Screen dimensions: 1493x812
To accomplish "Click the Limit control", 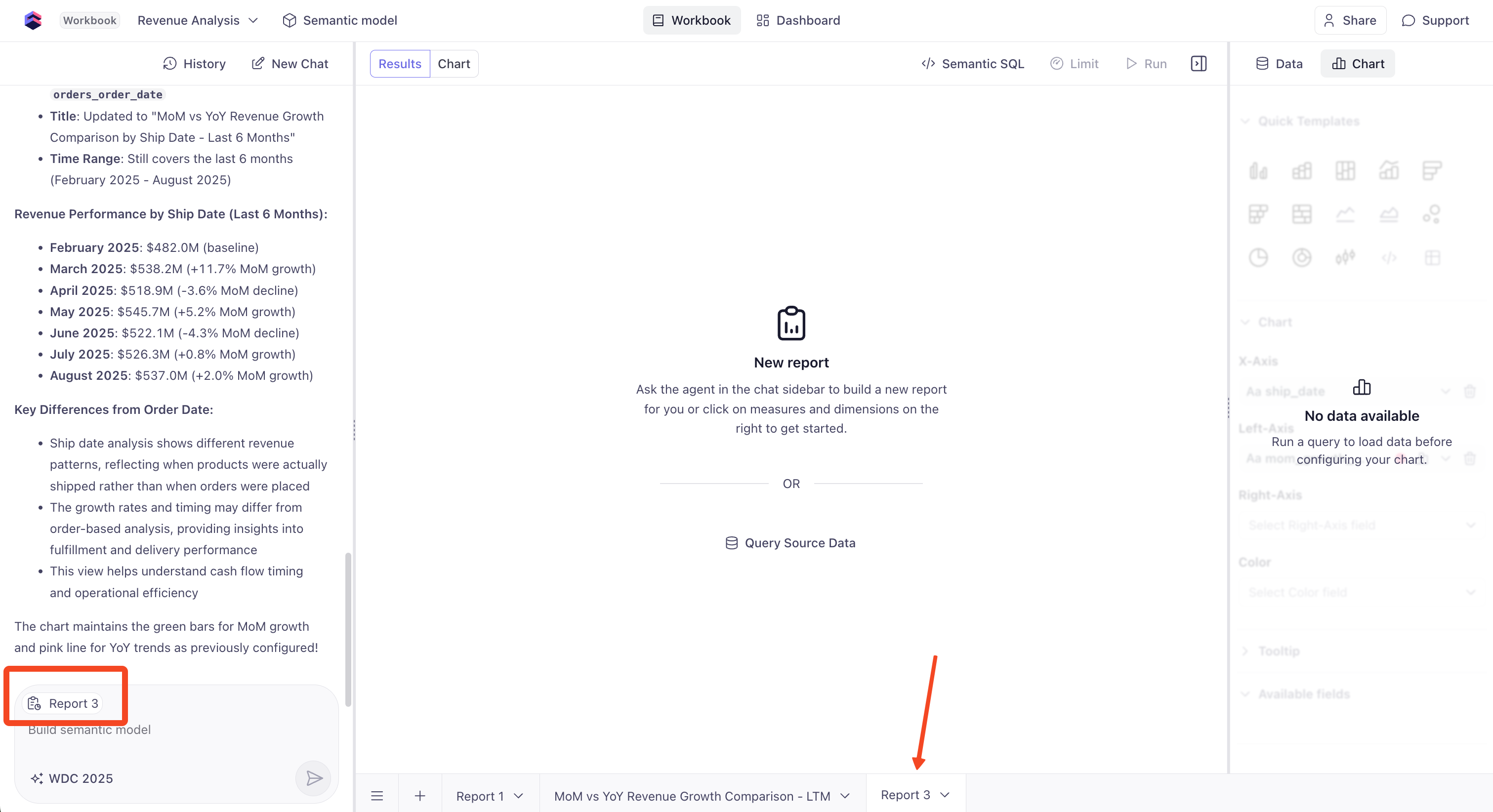I will pyautogui.click(x=1074, y=64).
